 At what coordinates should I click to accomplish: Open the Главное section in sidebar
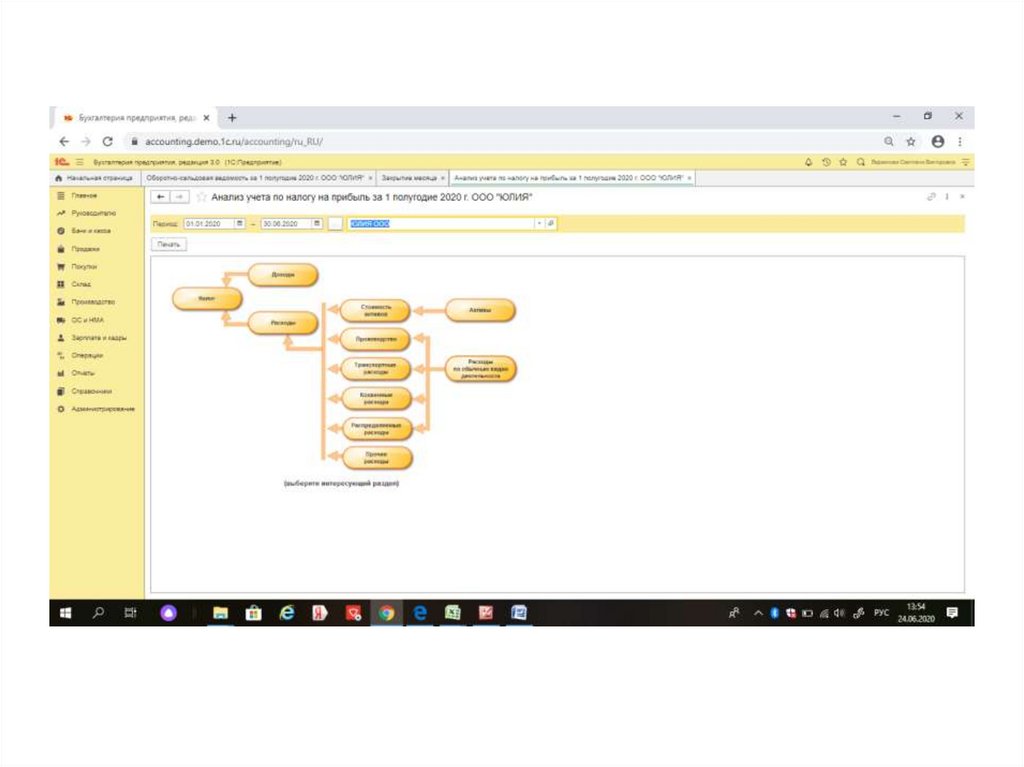coord(84,196)
